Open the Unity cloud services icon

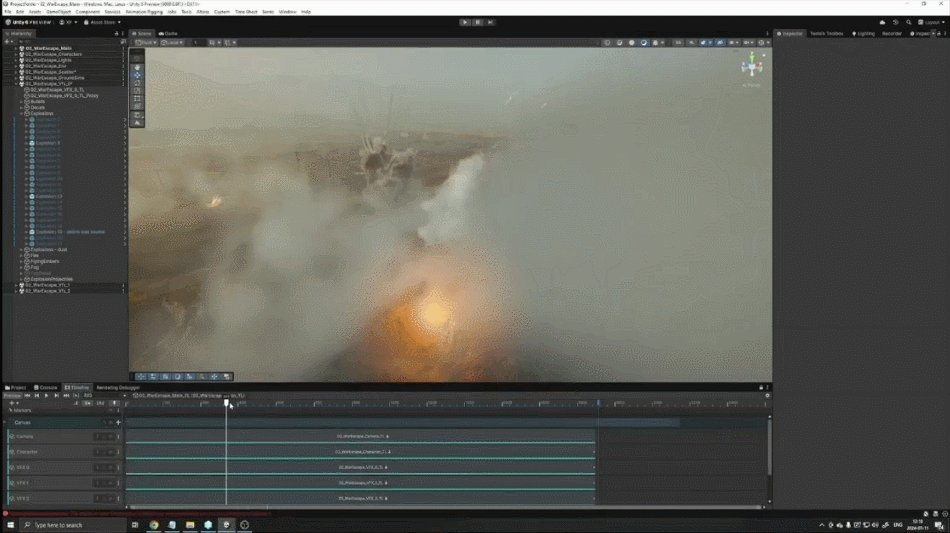882,21
